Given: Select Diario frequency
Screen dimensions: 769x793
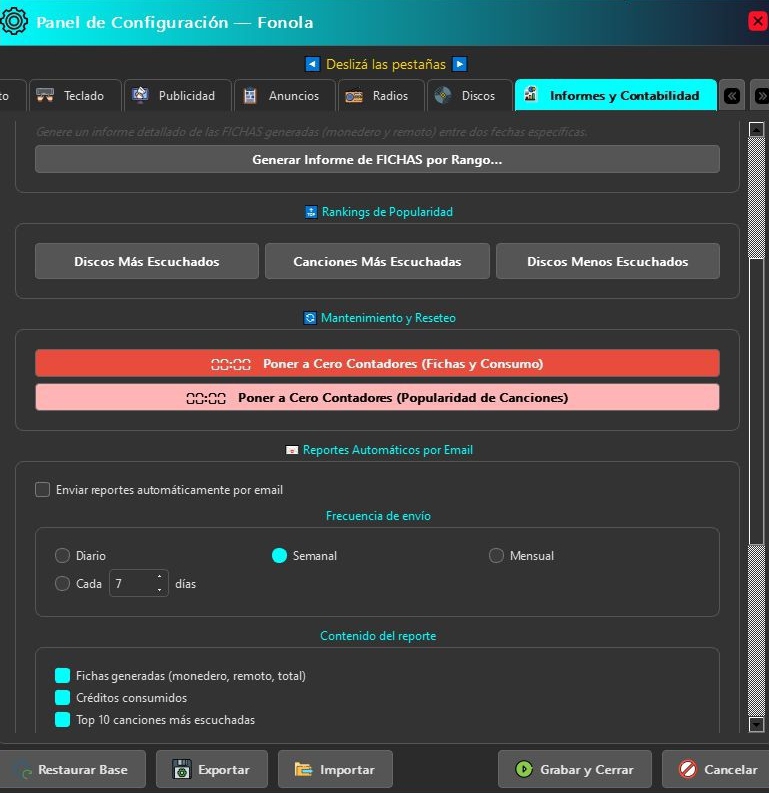Looking at the screenshot, I should 62,555.
